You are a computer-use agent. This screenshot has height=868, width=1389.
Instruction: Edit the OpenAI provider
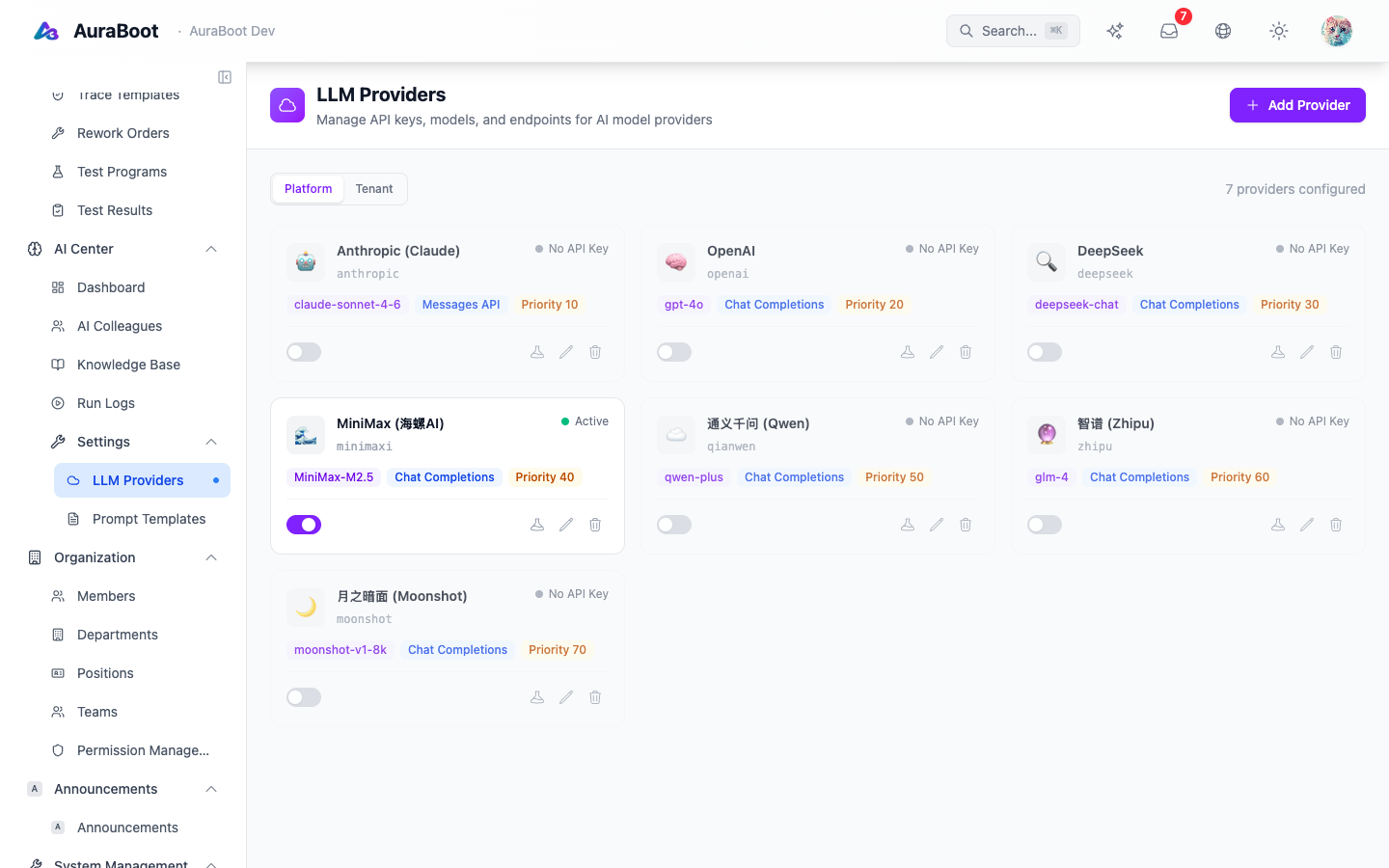937,352
